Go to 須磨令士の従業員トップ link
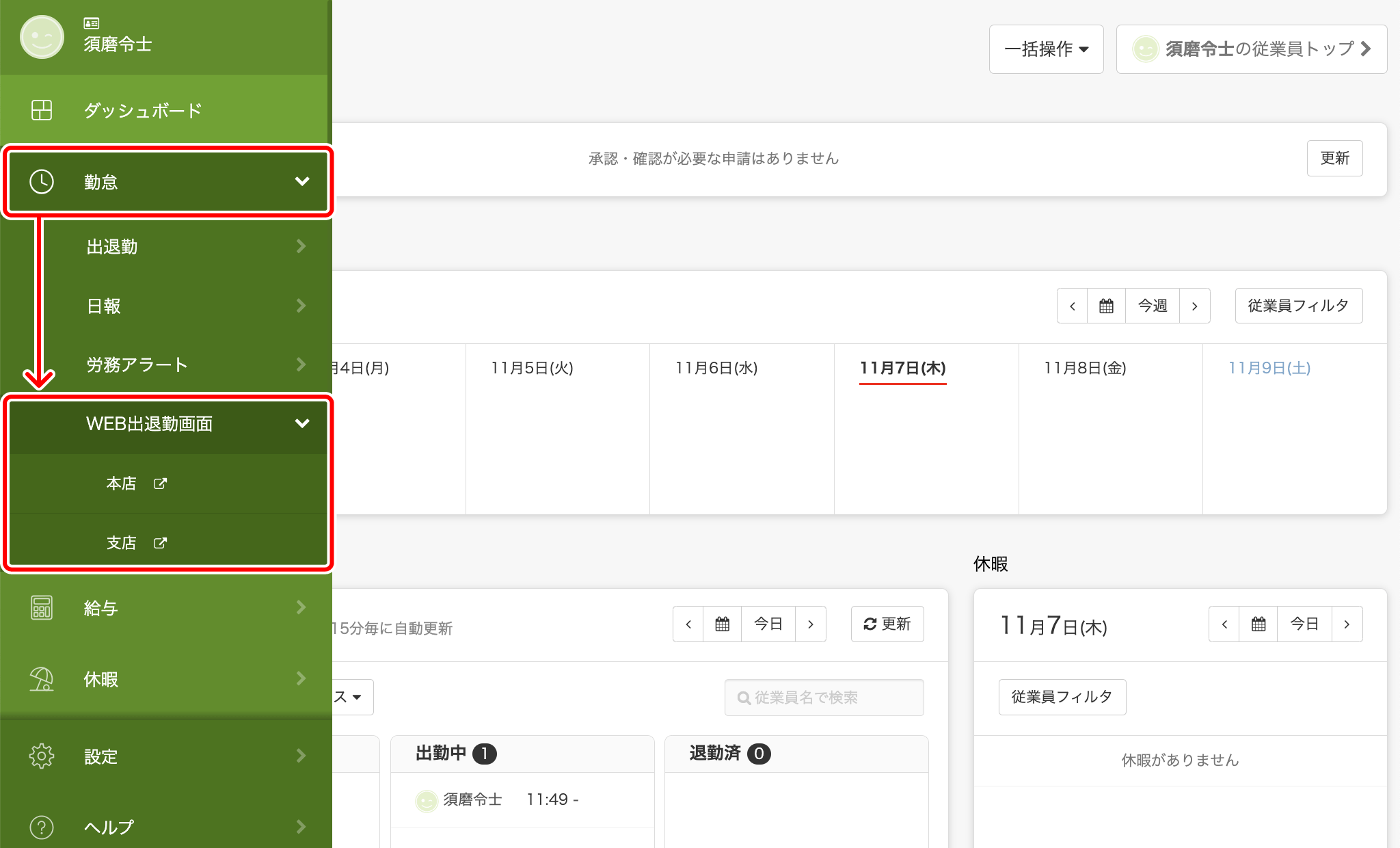The image size is (1400, 848). point(1251,49)
